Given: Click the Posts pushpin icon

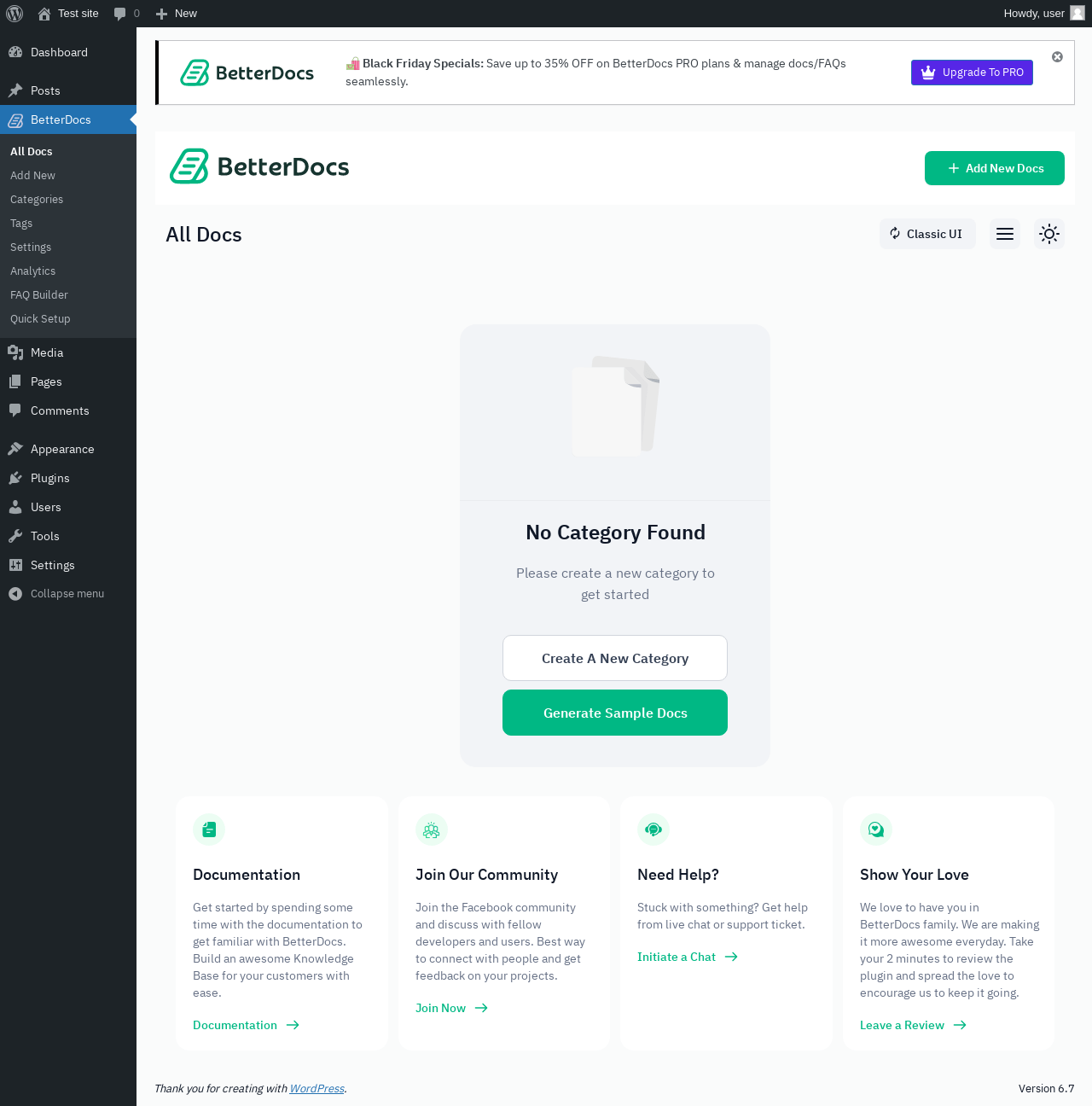Looking at the screenshot, I should (x=15, y=90).
